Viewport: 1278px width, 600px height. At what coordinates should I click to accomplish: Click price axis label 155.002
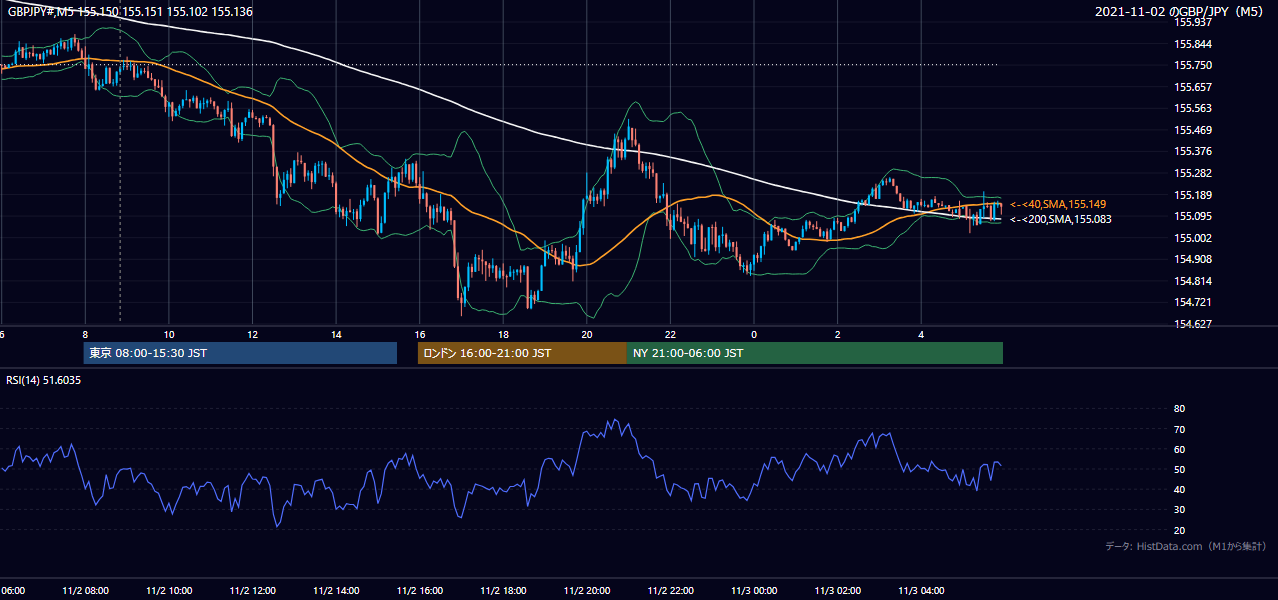click(1193, 238)
